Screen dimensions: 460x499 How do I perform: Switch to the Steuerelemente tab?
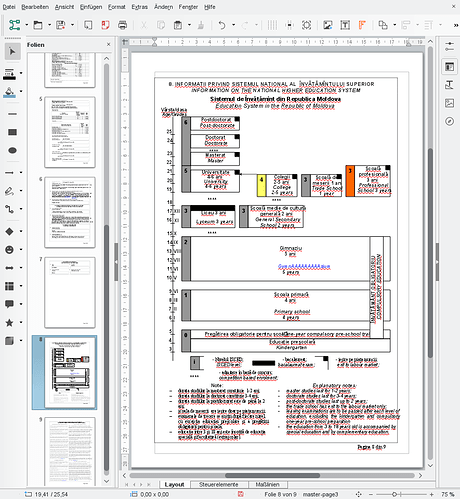[219, 484]
